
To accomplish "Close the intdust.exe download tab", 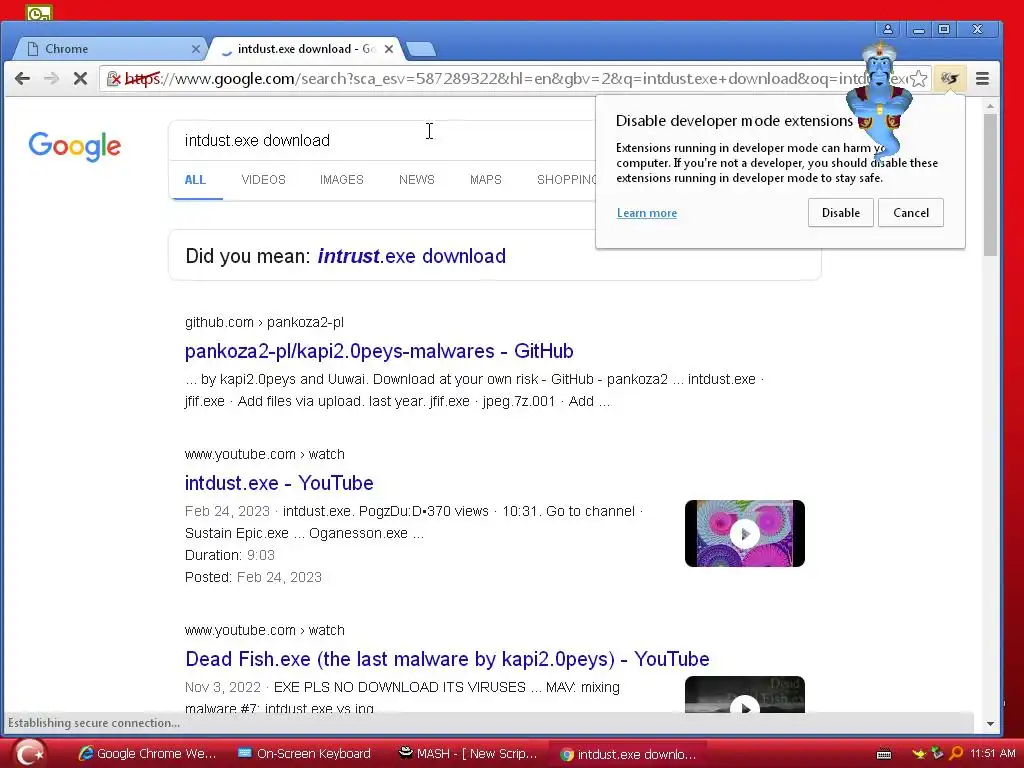I will click(389, 49).
